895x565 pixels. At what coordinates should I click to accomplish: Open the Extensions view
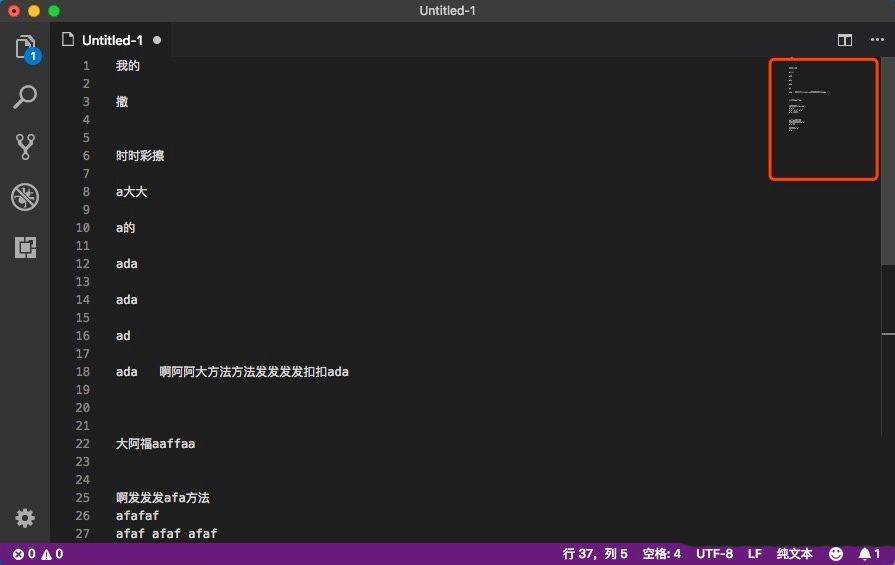pyautogui.click(x=25, y=247)
